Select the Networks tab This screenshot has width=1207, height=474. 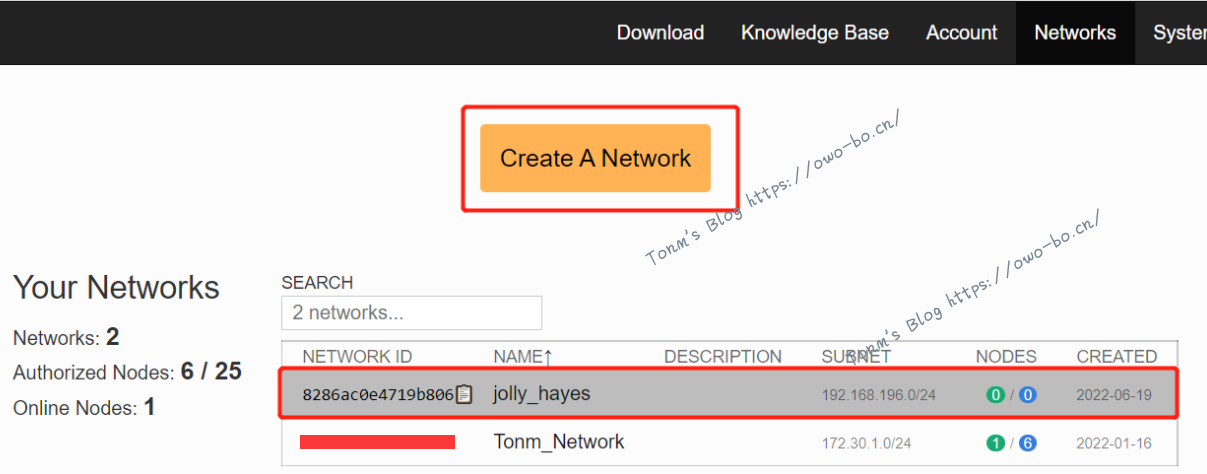click(x=1074, y=33)
